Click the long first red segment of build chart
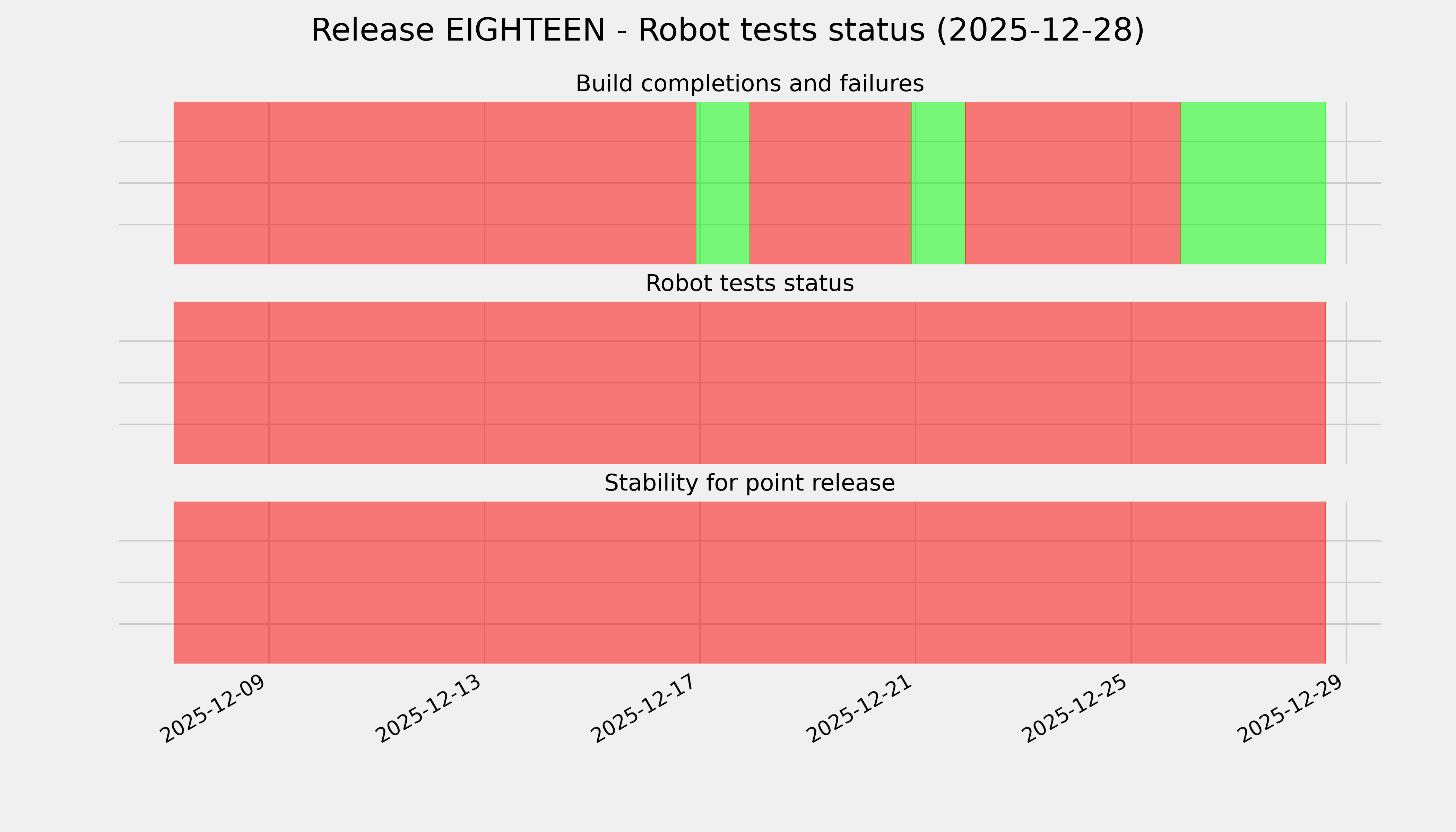Screen dimensions: 1456x832 [x=434, y=183]
